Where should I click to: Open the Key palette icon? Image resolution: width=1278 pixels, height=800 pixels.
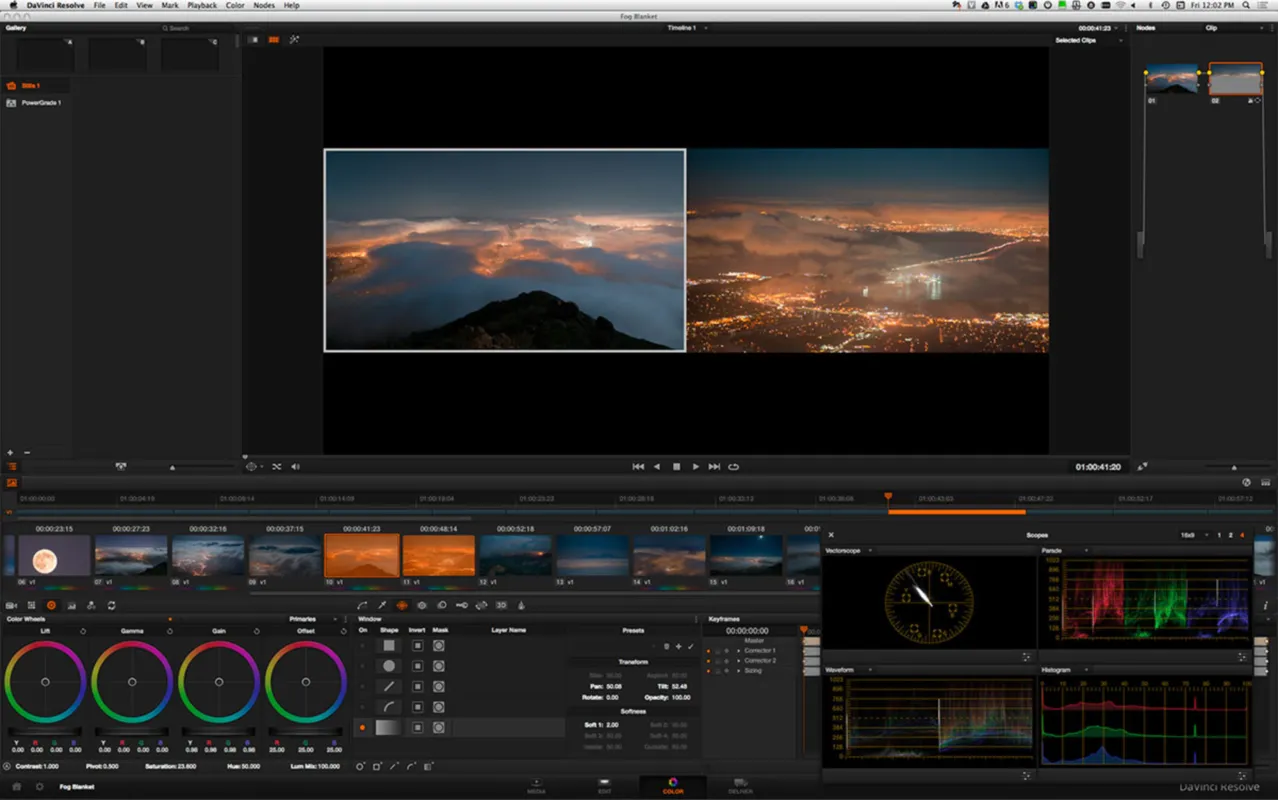click(461, 605)
